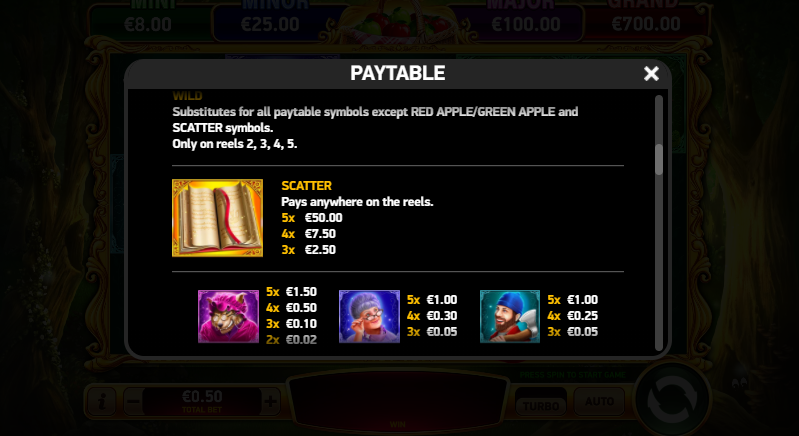Click the PAYTABLE title header
Viewport: 799px width, 436px height.
click(397, 73)
